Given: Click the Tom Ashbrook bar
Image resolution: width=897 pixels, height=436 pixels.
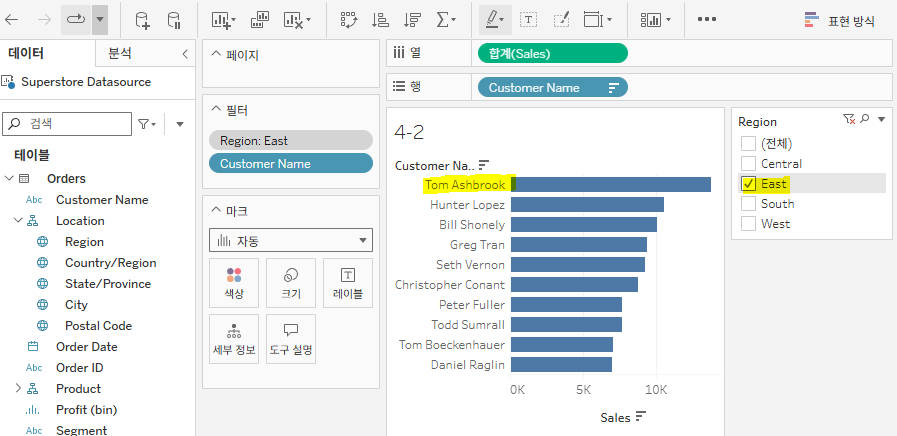Looking at the screenshot, I should 610,184.
